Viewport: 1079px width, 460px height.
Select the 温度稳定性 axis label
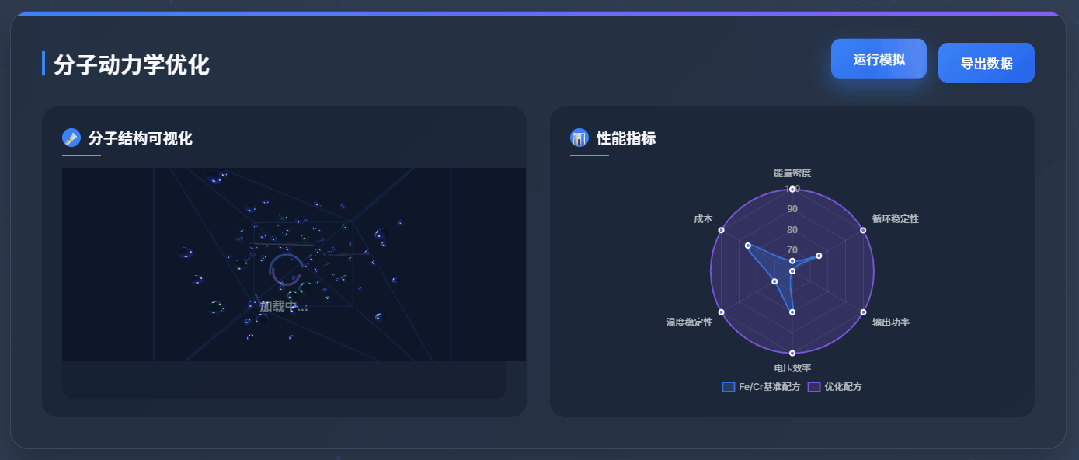click(x=689, y=322)
